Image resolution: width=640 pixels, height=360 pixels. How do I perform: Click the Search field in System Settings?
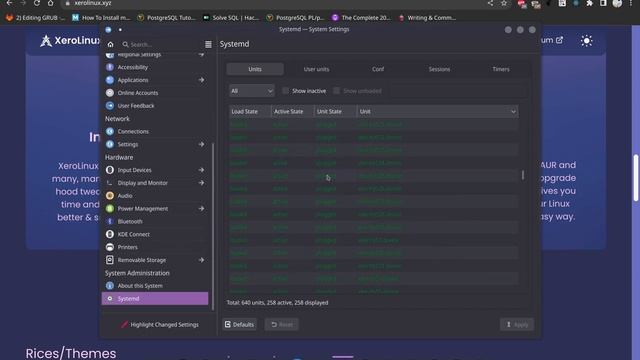click(160, 44)
